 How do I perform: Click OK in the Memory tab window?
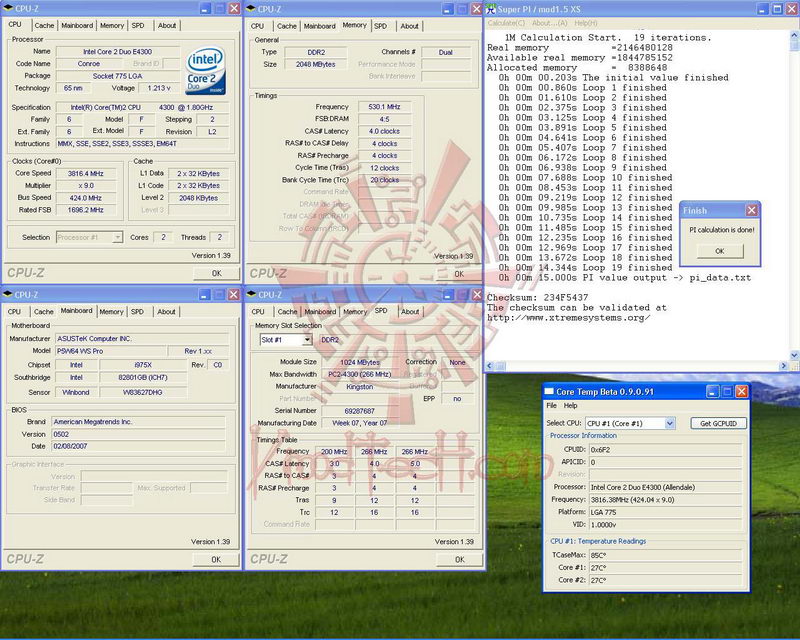coord(459,274)
